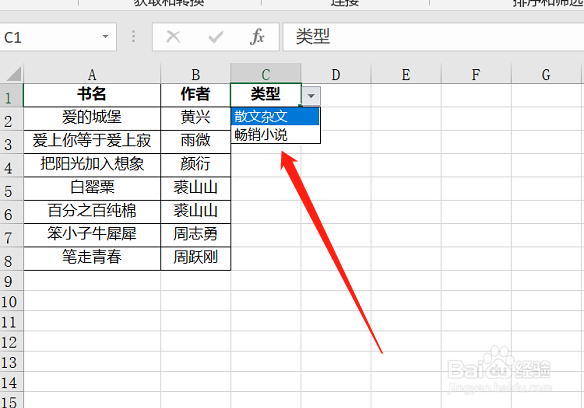
Task: Click the Enter checkmark formula bar icon
Action: (216, 37)
